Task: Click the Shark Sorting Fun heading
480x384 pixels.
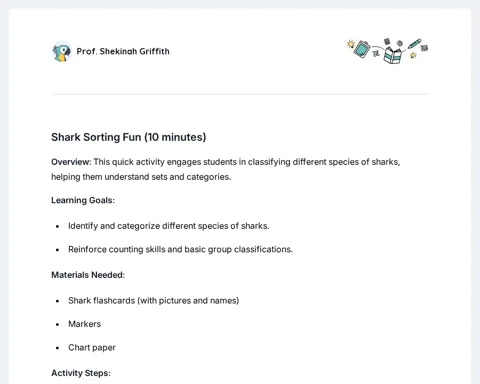Action: (129, 137)
